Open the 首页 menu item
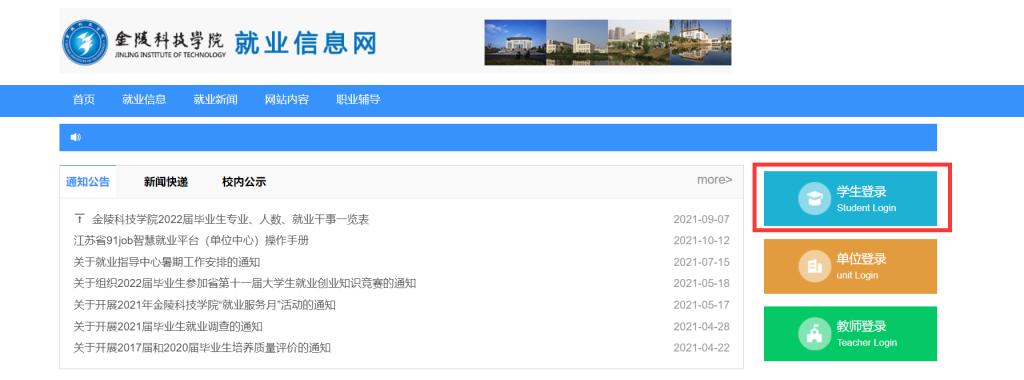Viewport: 1024px width, 380px height. [84, 100]
